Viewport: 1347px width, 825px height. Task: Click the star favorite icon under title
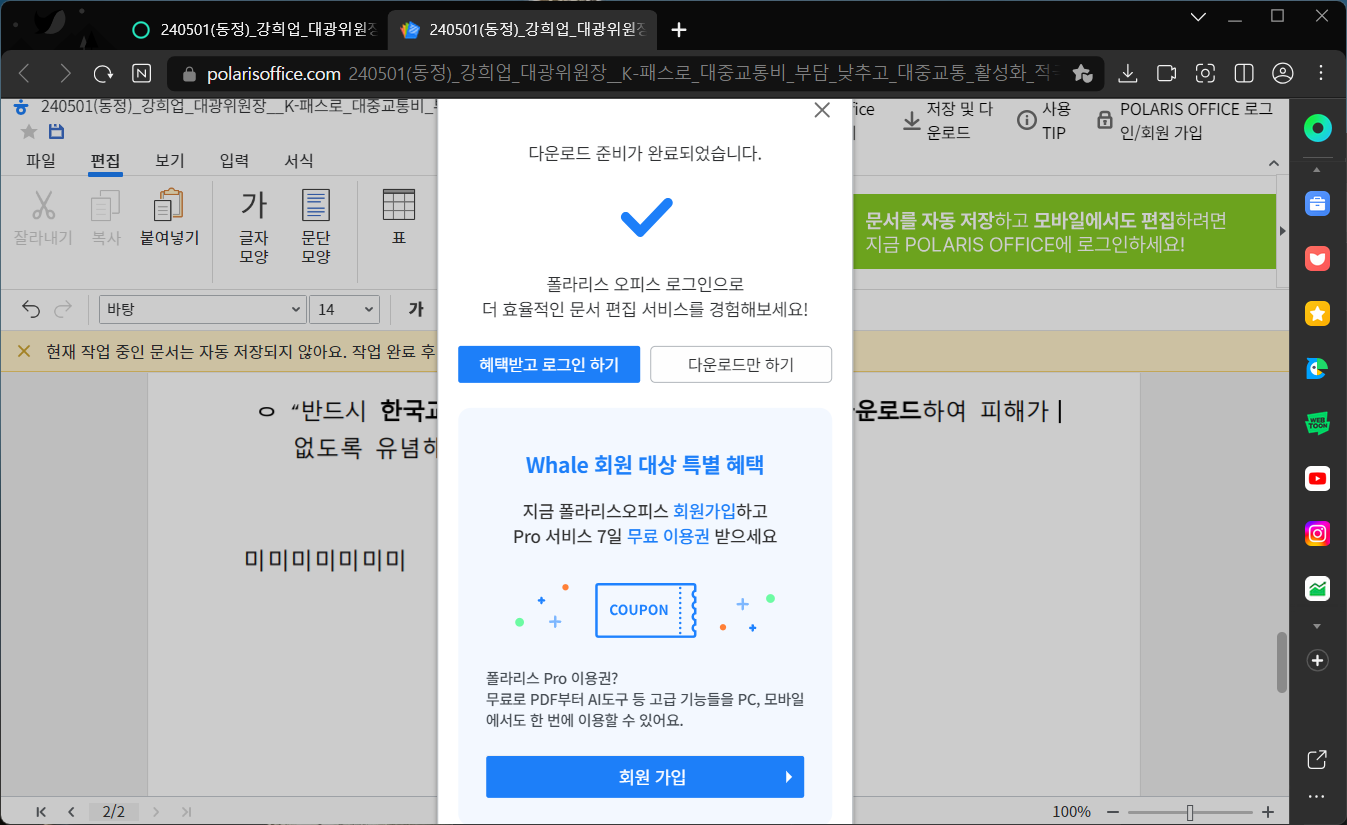tap(29, 131)
